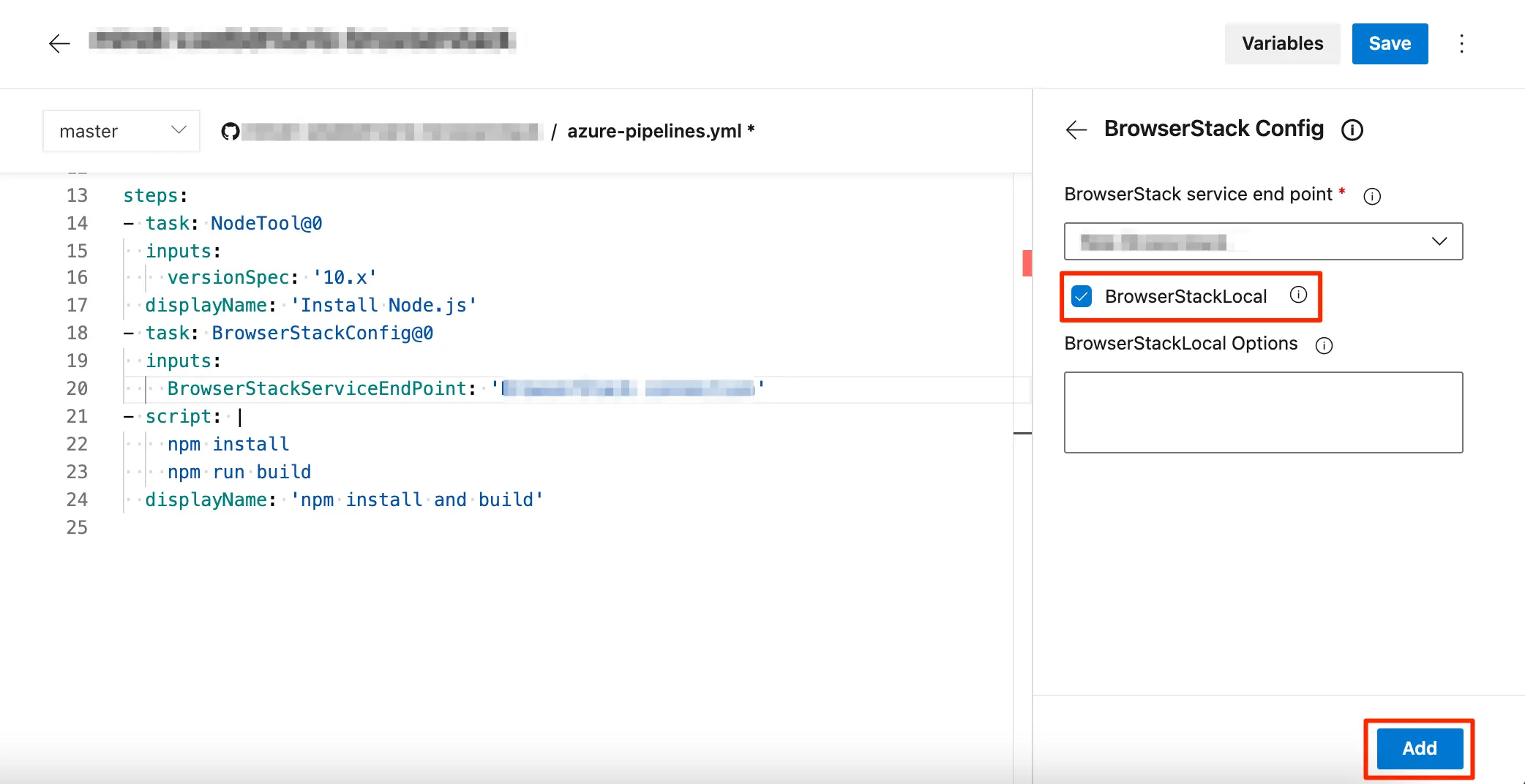Click the GitHub repository icon
1525x784 pixels.
[231, 132]
